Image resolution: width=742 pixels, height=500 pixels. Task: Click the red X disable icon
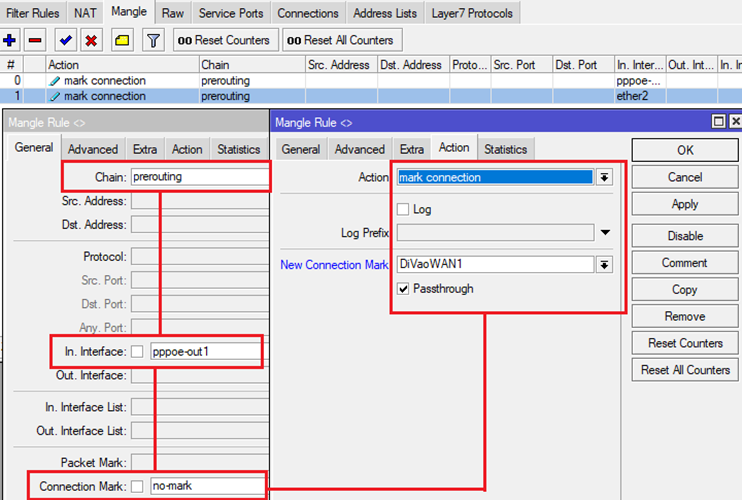(91, 40)
